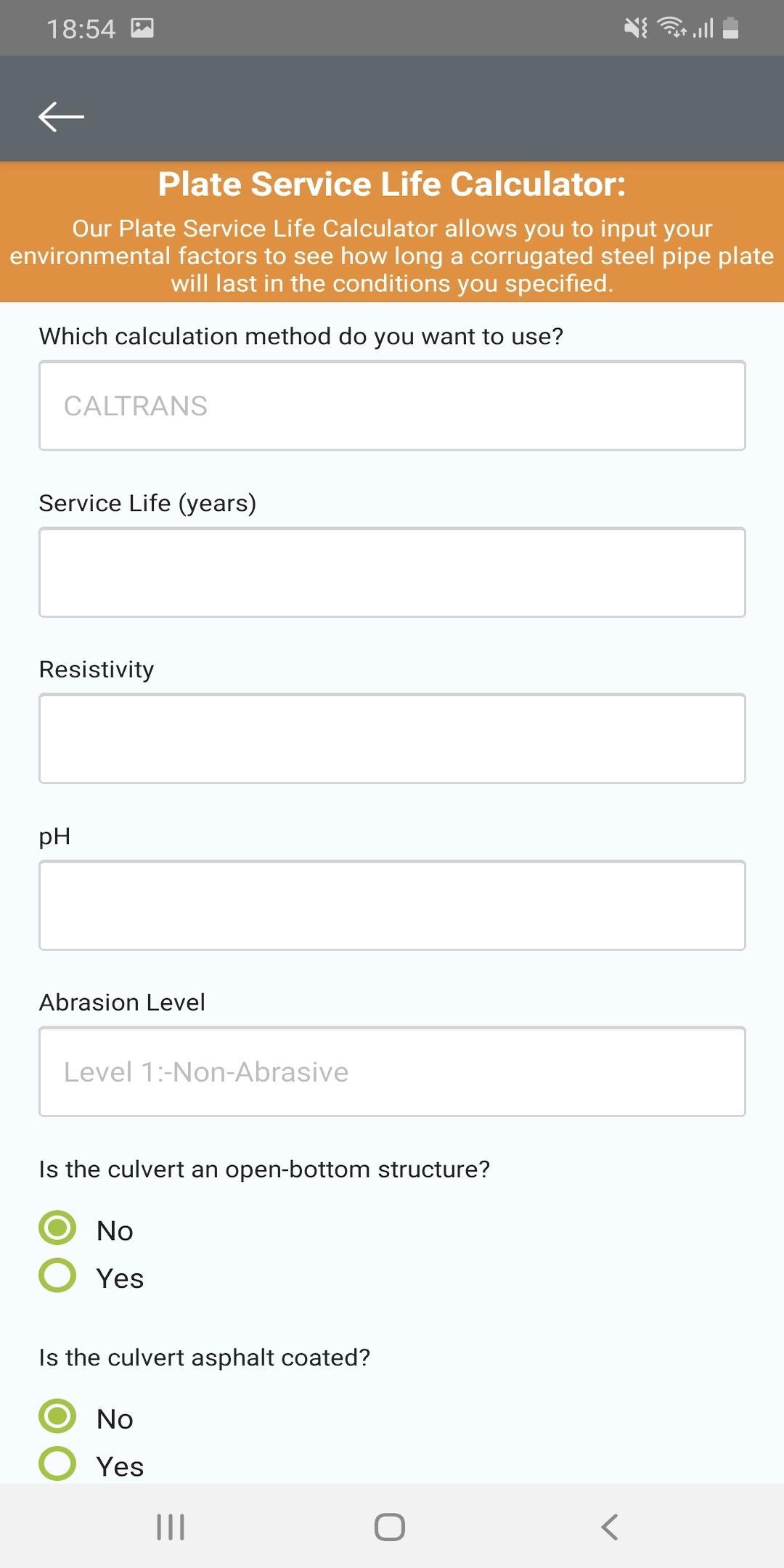The width and height of the screenshot is (784, 1568).
Task: Tap the image notification icon in status bar
Action: click(142, 28)
